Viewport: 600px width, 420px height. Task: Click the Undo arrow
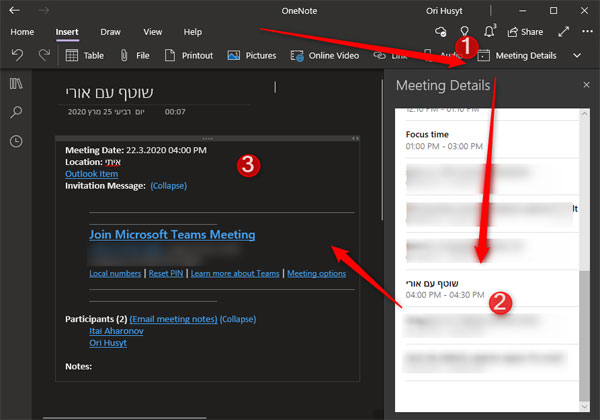click(x=16, y=56)
